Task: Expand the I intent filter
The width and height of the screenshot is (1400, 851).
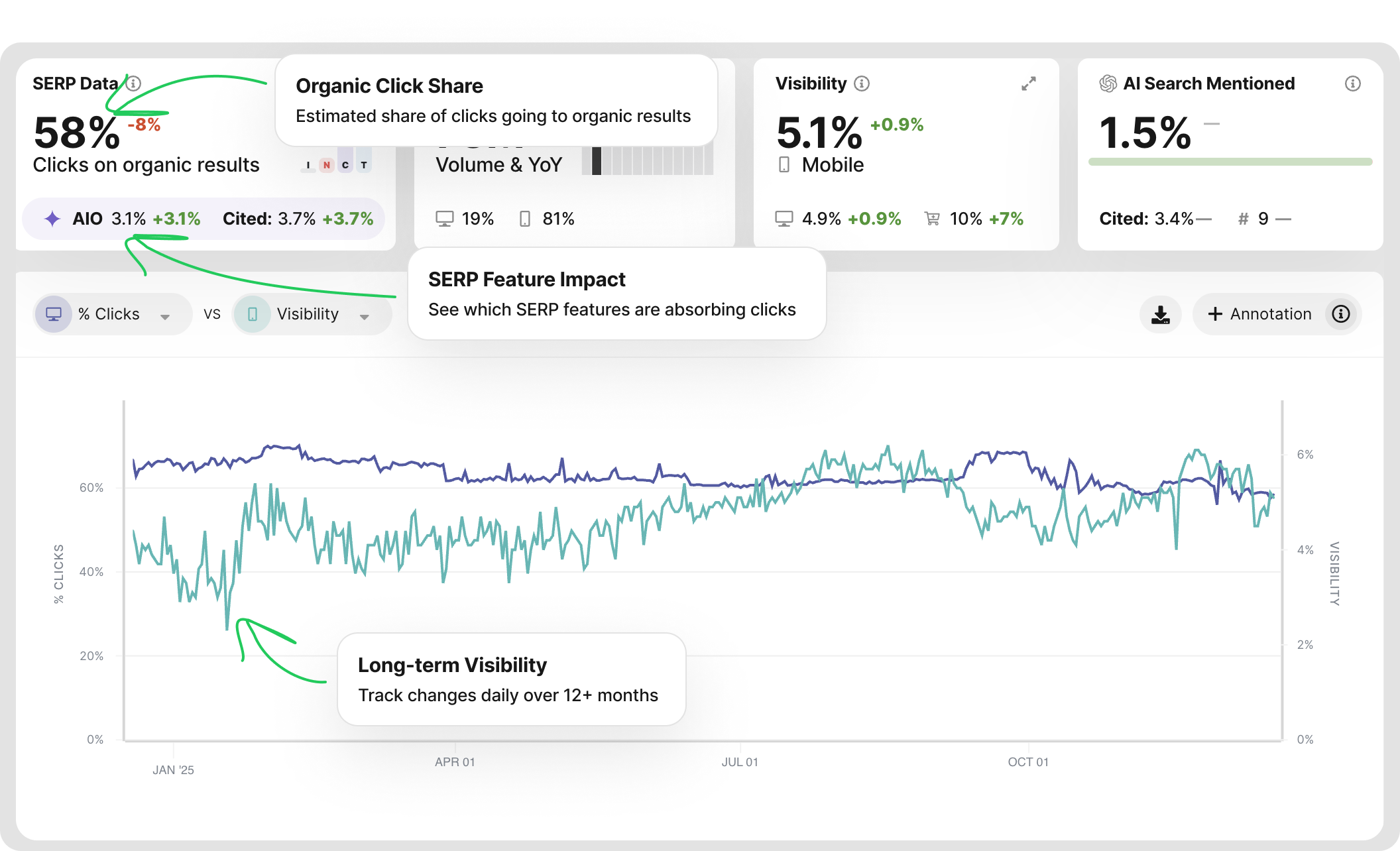Action: tap(308, 164)
